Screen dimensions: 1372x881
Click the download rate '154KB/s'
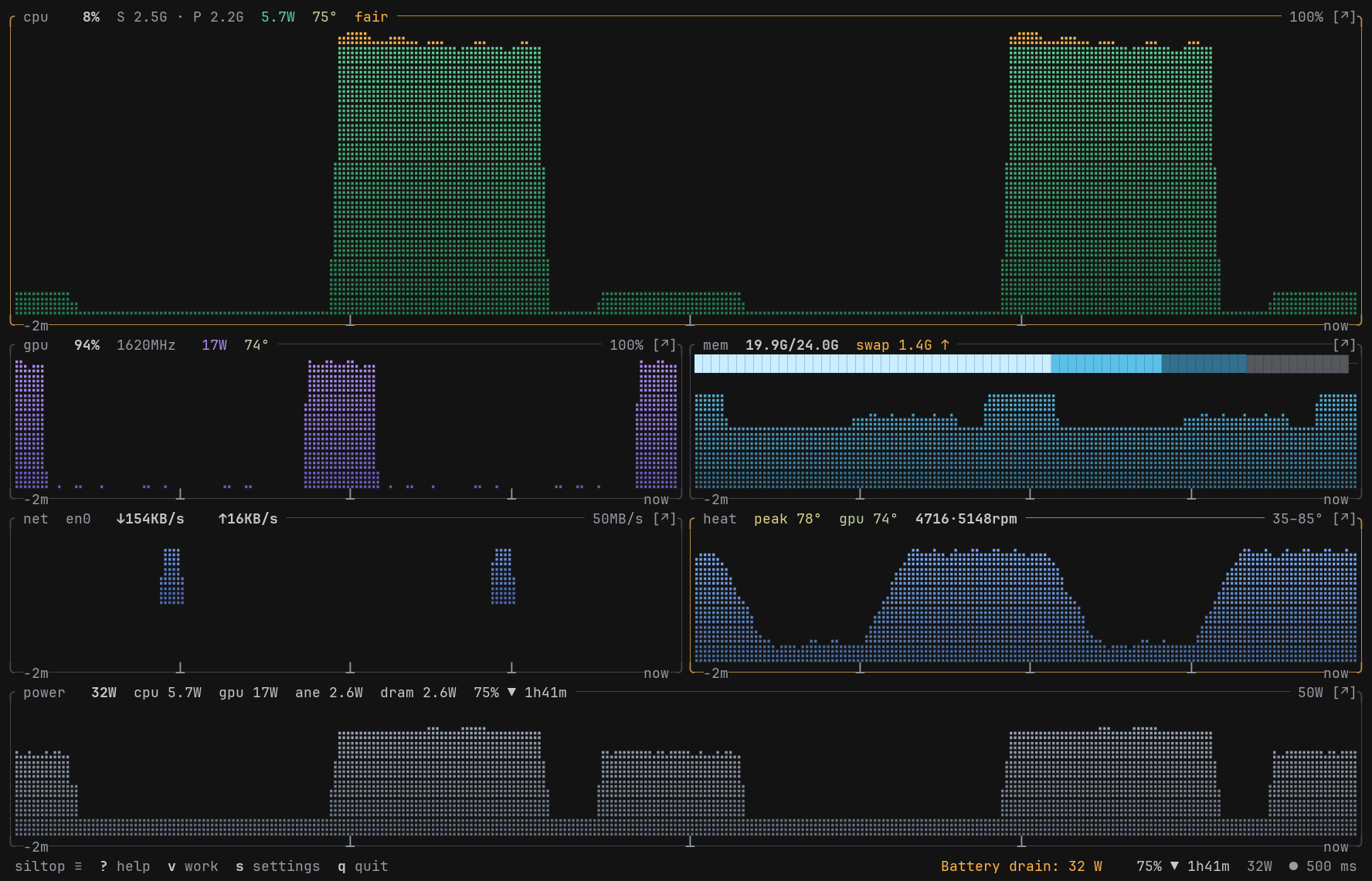tap(155, 519)
